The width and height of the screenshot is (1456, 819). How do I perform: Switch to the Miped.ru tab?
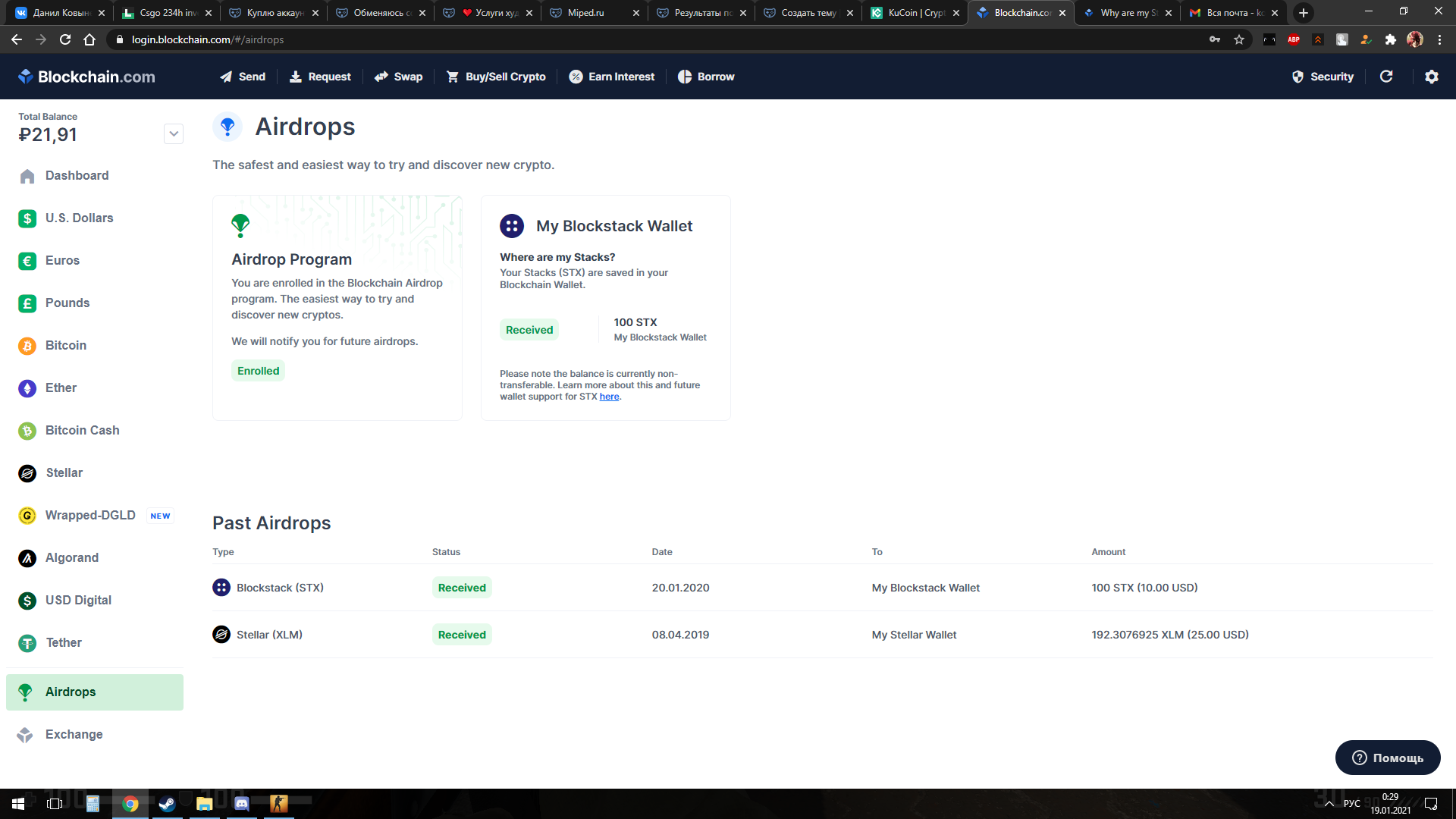coord(594,13)
